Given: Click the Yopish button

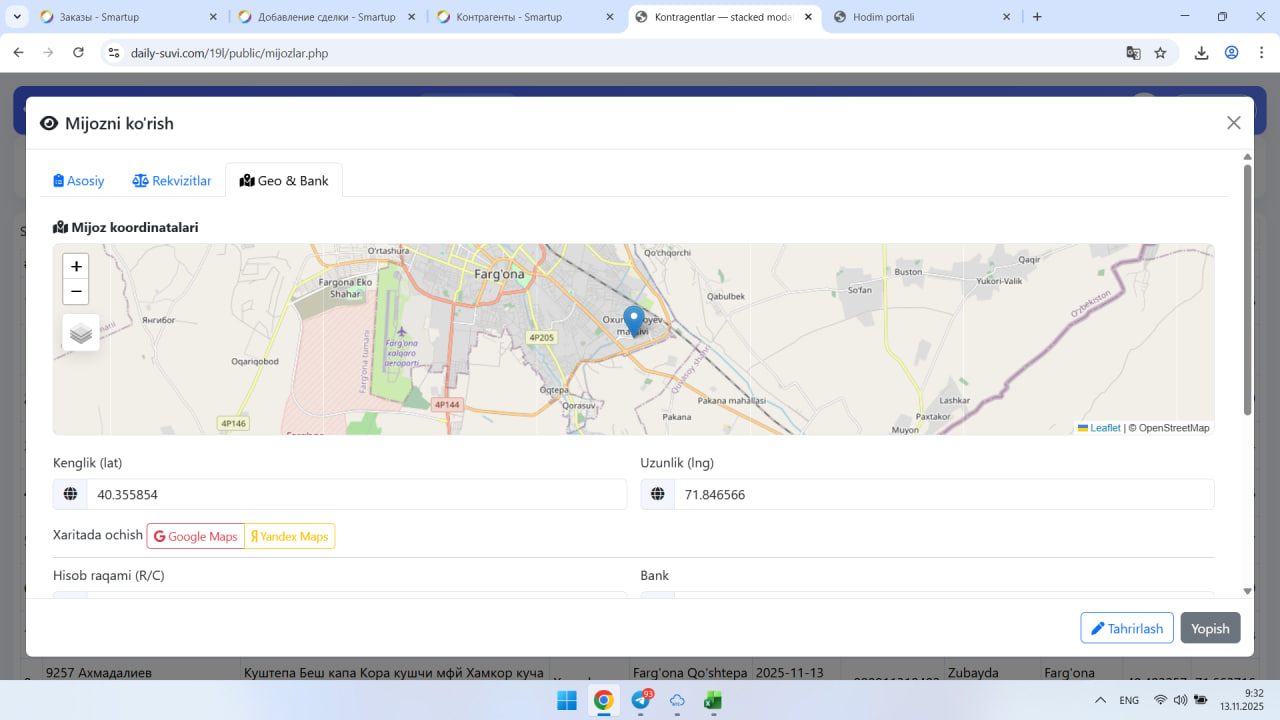Looking at the screenshot, I should tap(1210, 628).
